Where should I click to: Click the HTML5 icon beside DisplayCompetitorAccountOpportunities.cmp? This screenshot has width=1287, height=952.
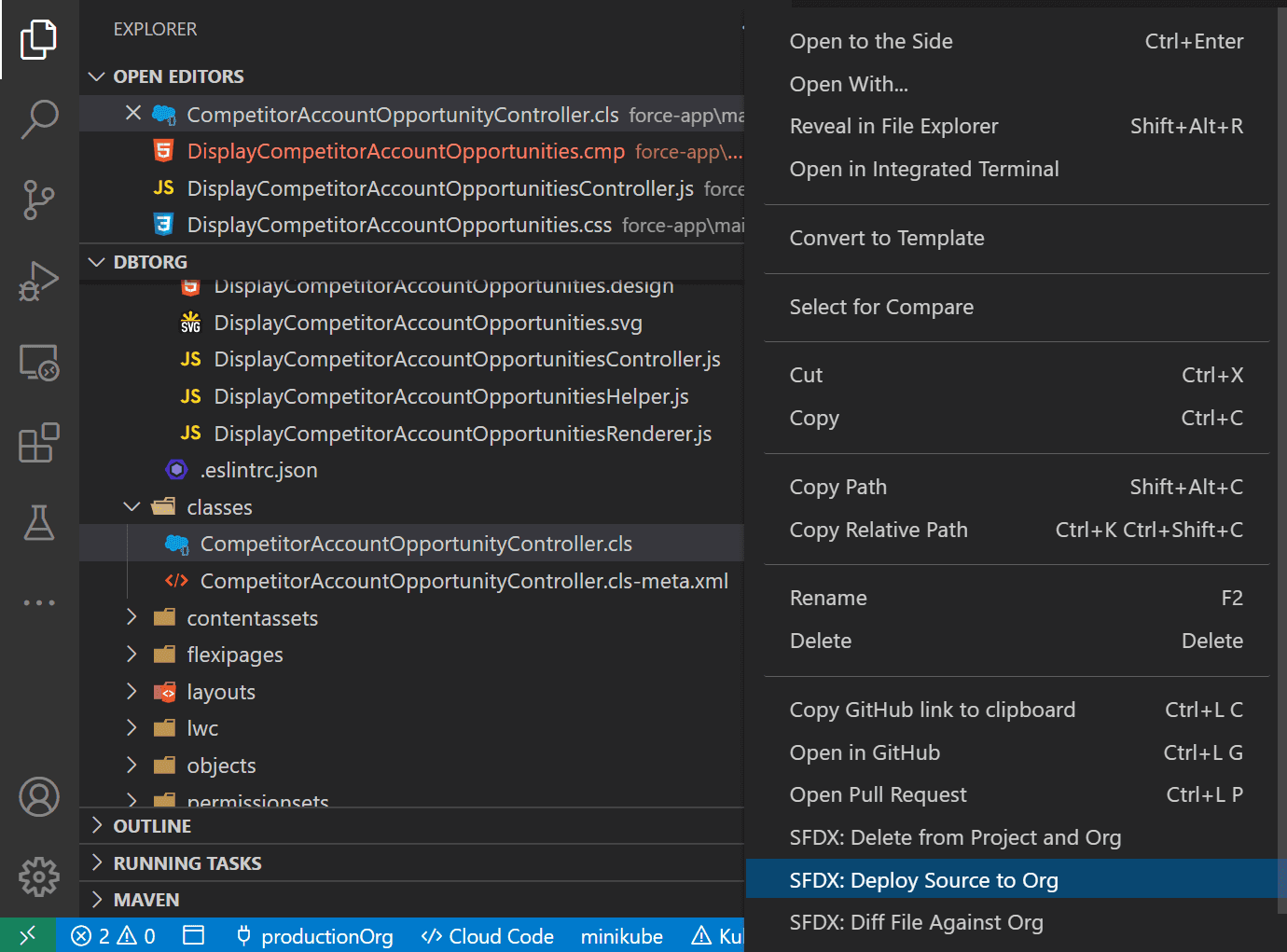coord(164,151)
